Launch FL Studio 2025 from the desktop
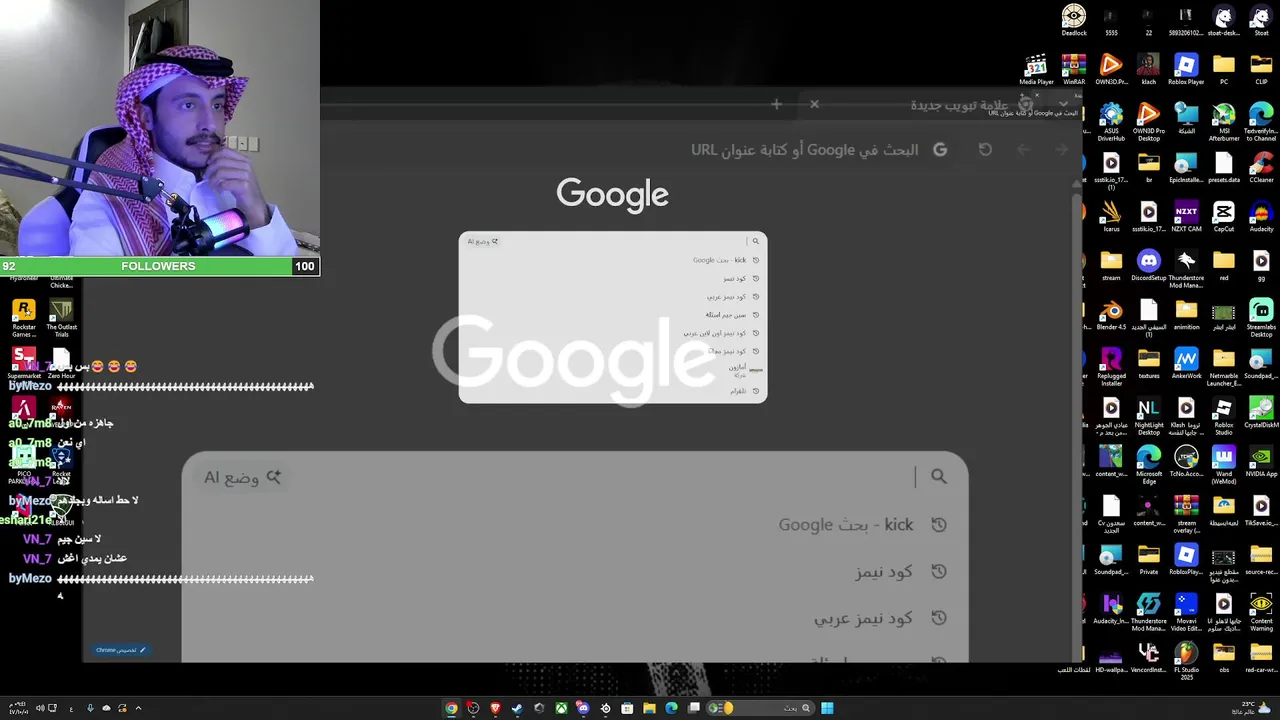Image resolution: width=1280 pixels, height=720 pixels. tap(1186, 660)
